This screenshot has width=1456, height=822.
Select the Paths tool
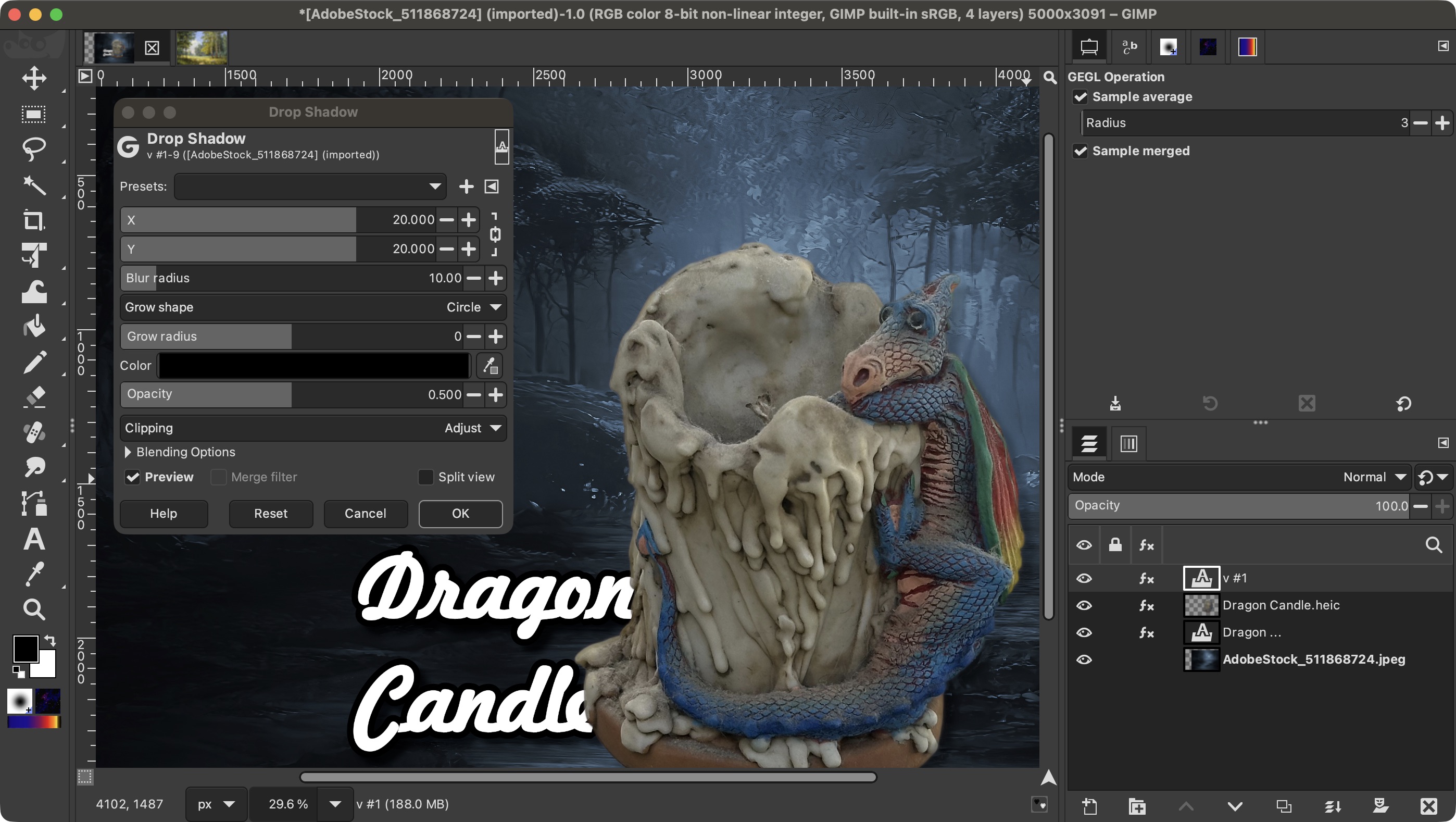tap(34, 503)
